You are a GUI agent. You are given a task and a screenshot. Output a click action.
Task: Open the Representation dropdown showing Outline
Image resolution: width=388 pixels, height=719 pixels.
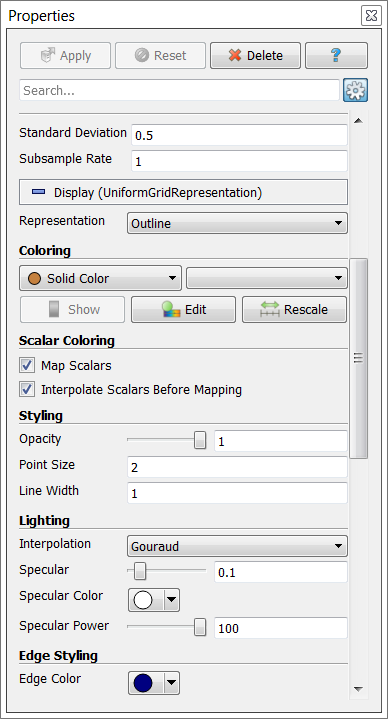[237, 223]
